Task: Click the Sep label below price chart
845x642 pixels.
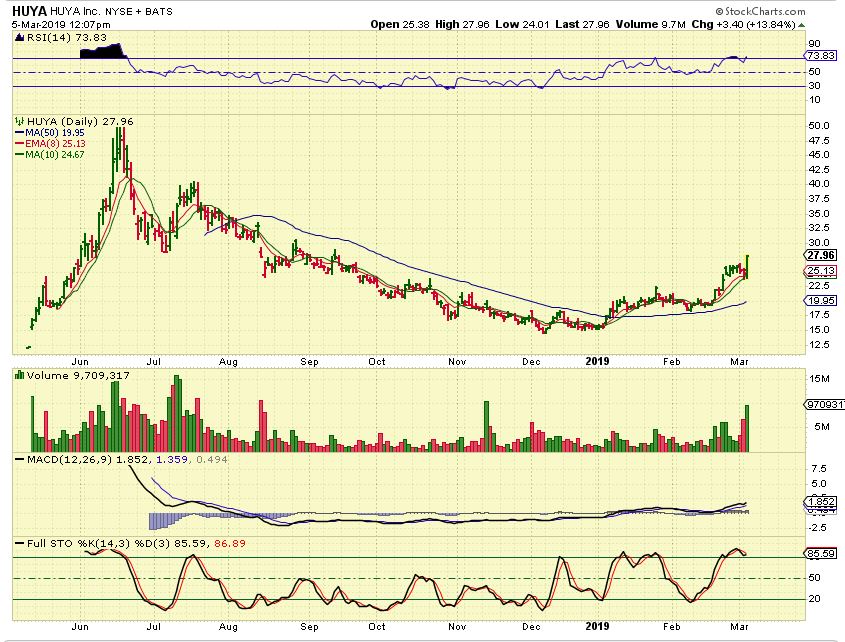Action: (309, 362)
